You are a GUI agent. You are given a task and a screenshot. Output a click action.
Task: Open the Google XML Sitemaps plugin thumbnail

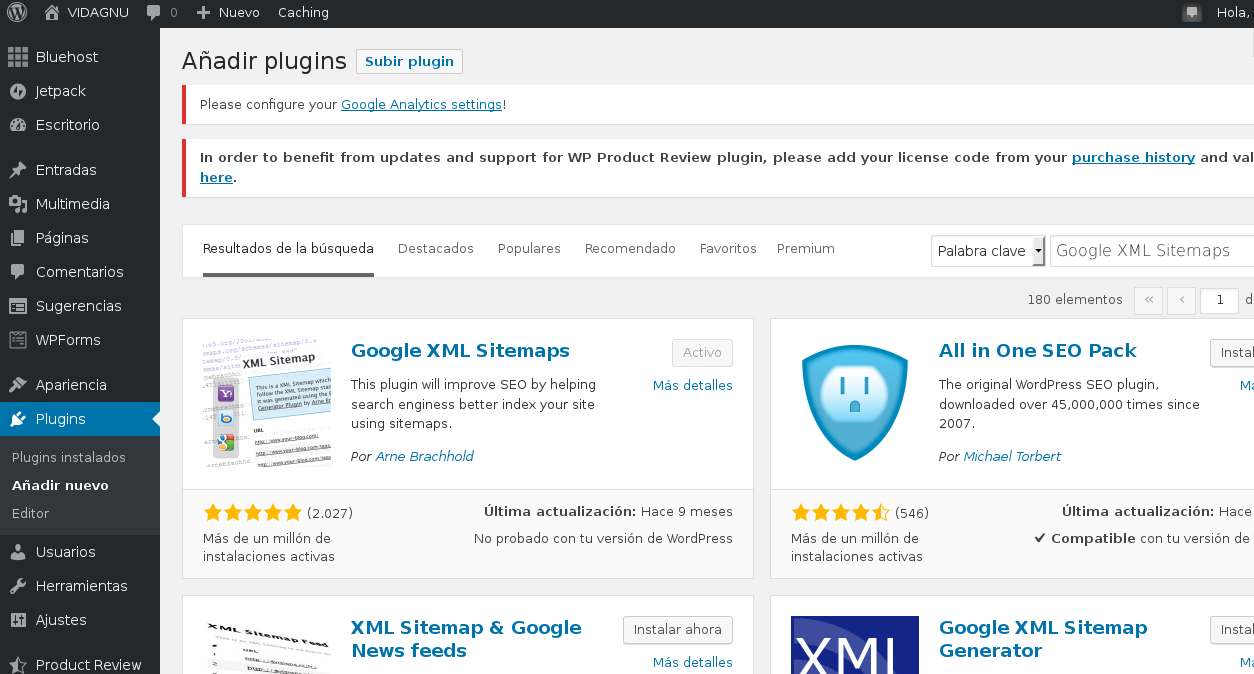(267, 403)
